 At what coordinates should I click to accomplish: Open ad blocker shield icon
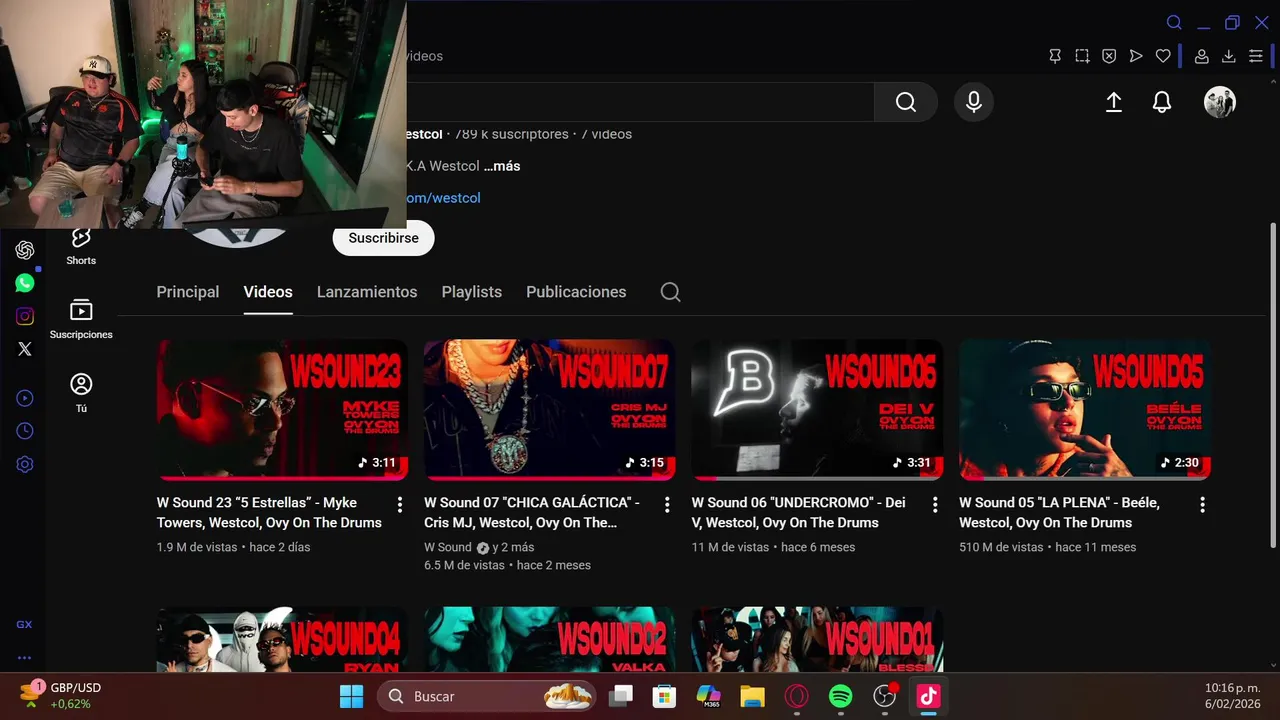[x=1109, y=56]
